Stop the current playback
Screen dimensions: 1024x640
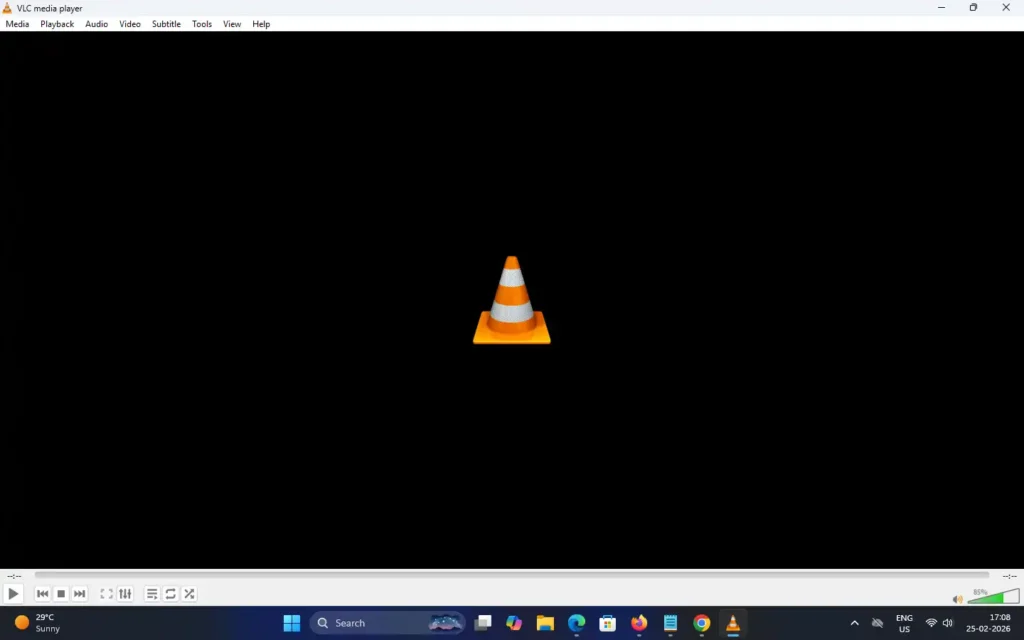pyautogui.click(x=60, y=593)
